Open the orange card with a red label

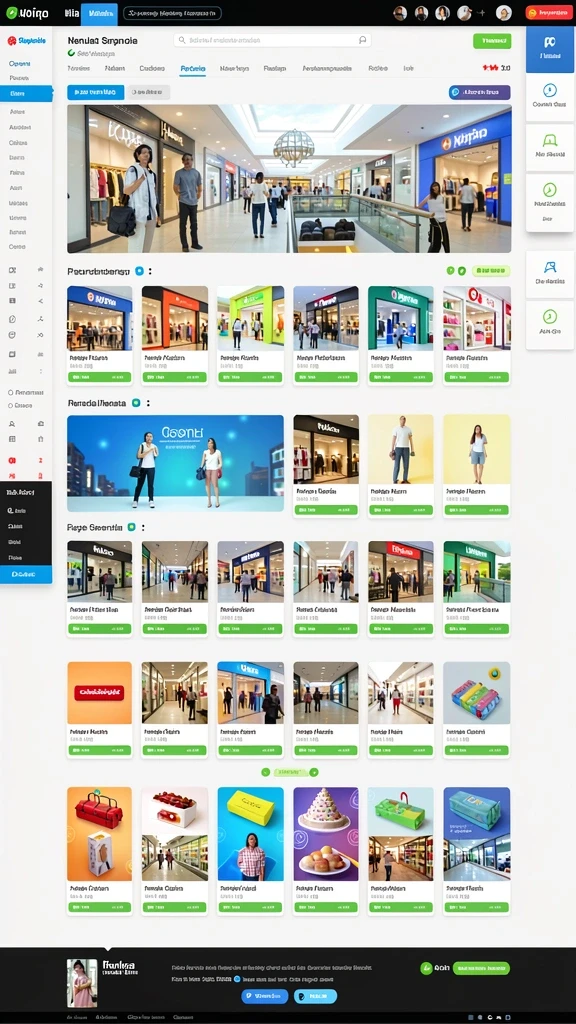[x=99, y=709]
